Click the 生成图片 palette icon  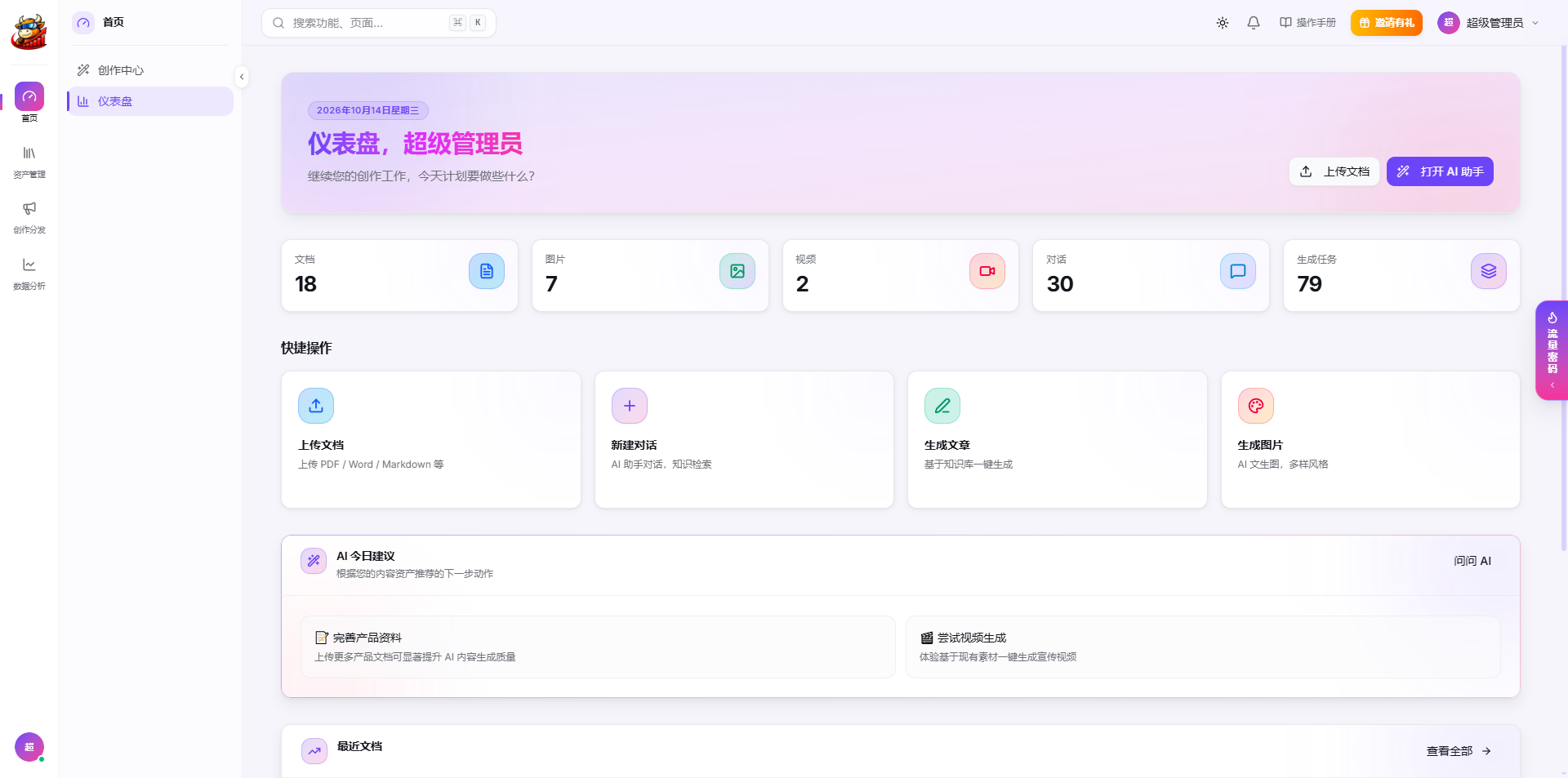point(1256,406)
